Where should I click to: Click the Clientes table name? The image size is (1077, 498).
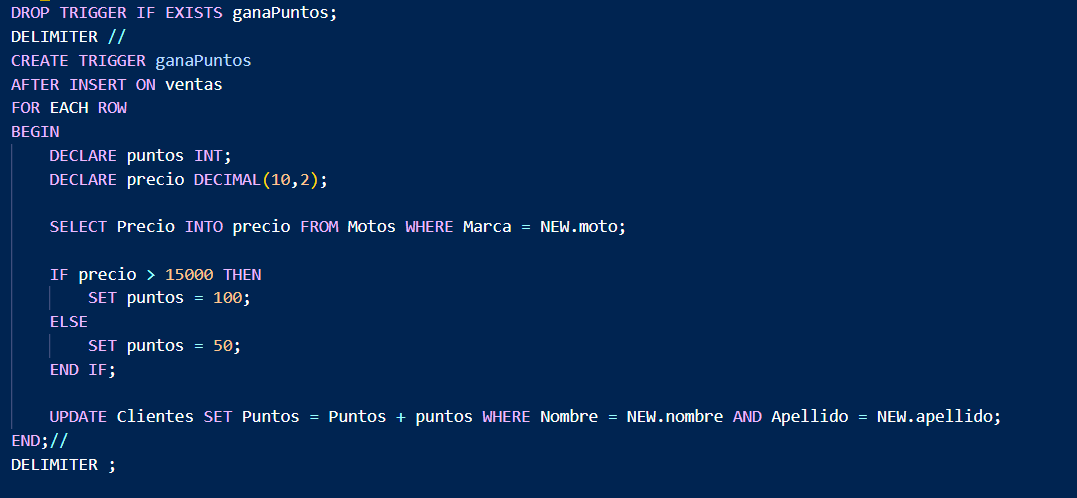pos(155,417)
